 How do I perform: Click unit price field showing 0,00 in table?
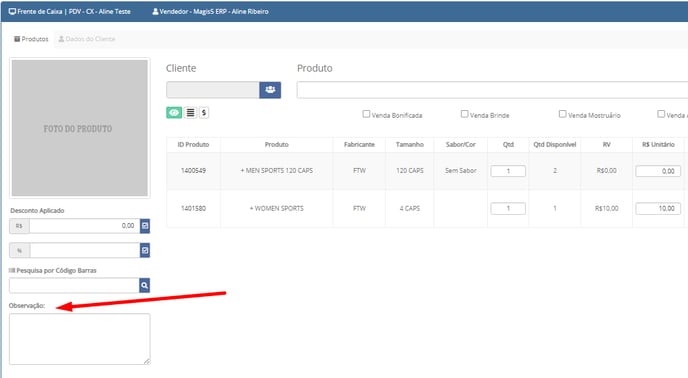658,171
